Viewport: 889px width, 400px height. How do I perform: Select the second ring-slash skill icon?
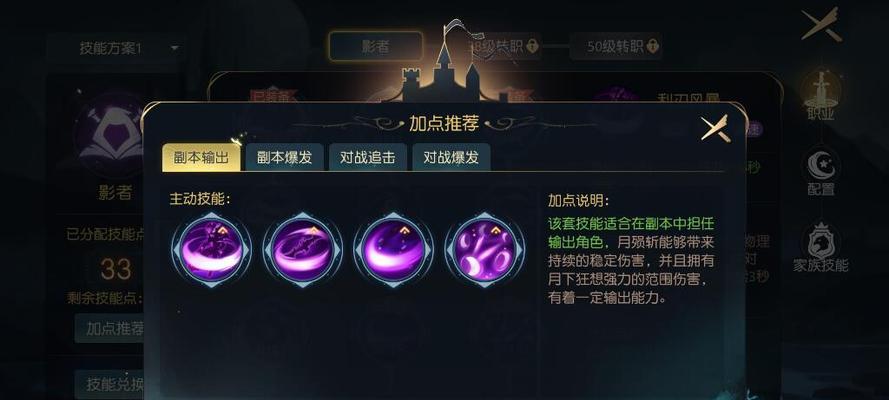(x=302, y=250)
